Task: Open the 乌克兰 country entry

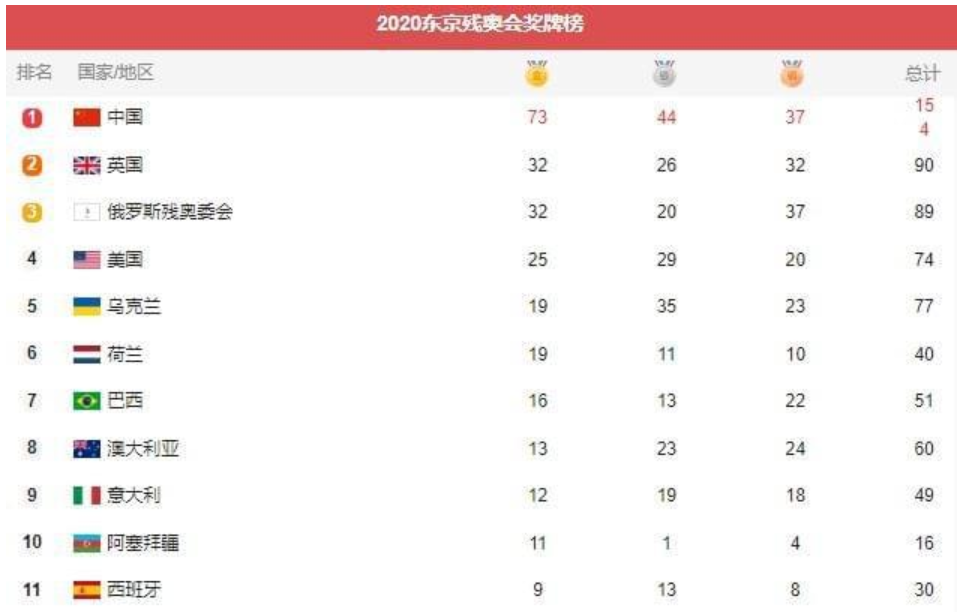Action: tap(134, 307)
